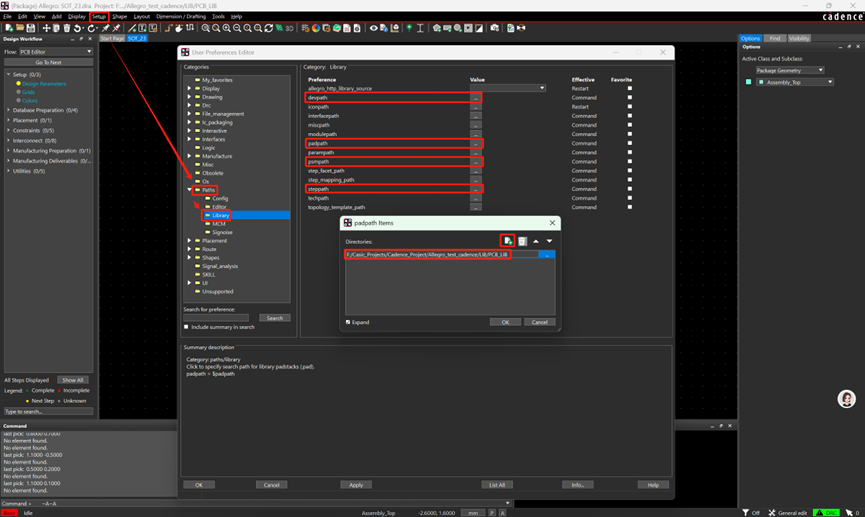Open the Setup menu
The width and height of the screenshot is (865, 517).
[99, 17]
